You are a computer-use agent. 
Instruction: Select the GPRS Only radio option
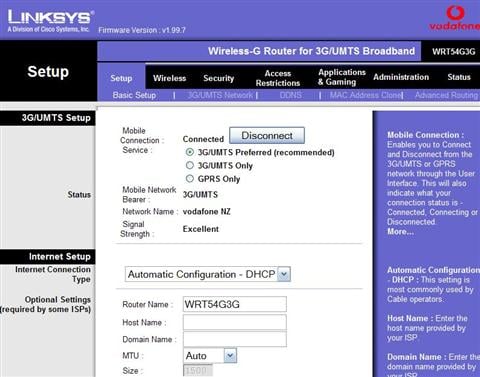[190, 179]
